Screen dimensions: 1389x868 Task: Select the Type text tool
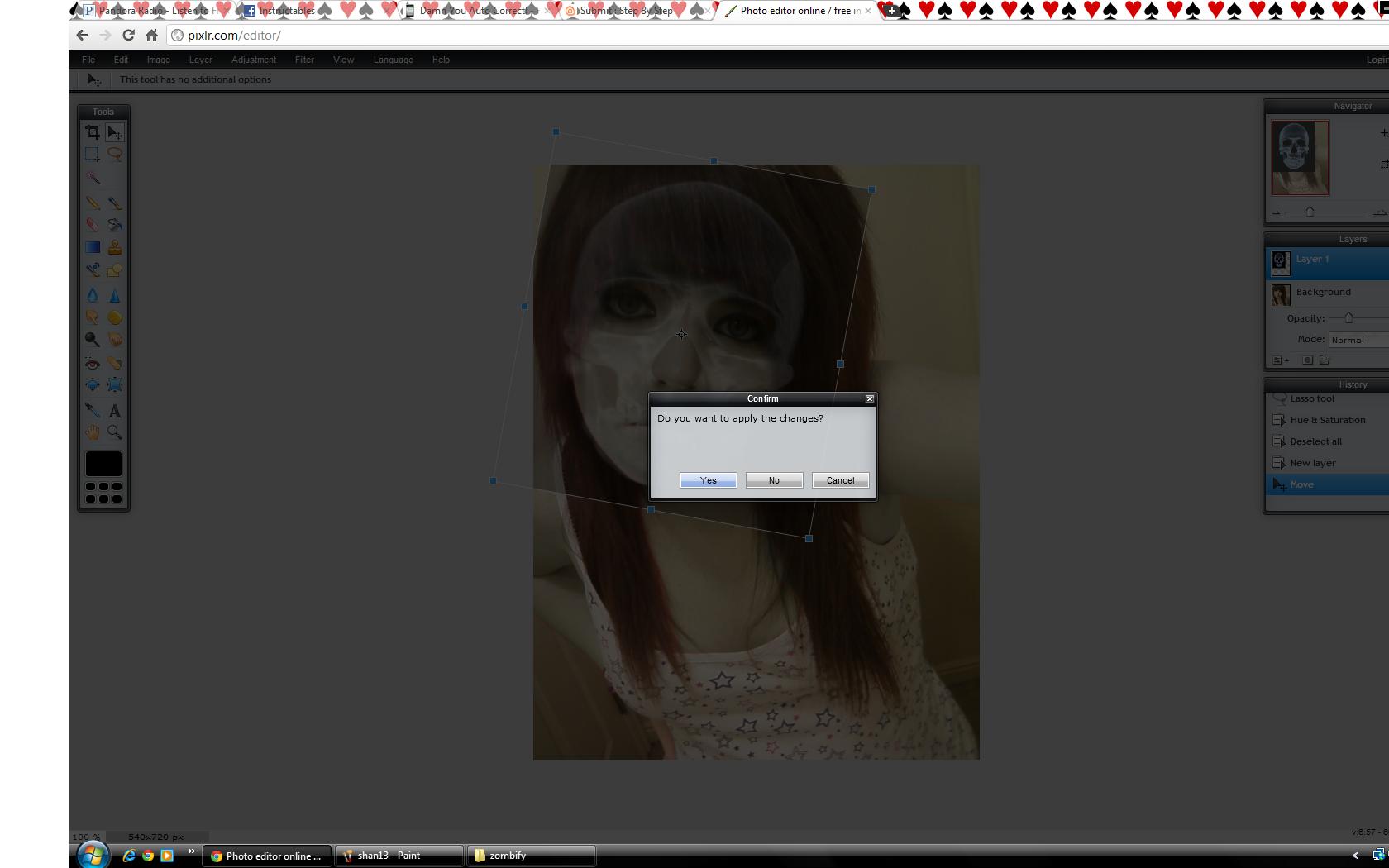click(x=115, y=410)
